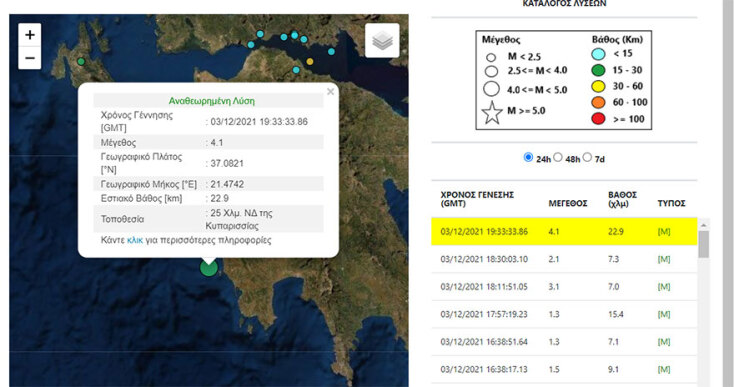734x387 pixels.
Task: Click the large green epicenter marker below the popup
Action: click(209, 268)
